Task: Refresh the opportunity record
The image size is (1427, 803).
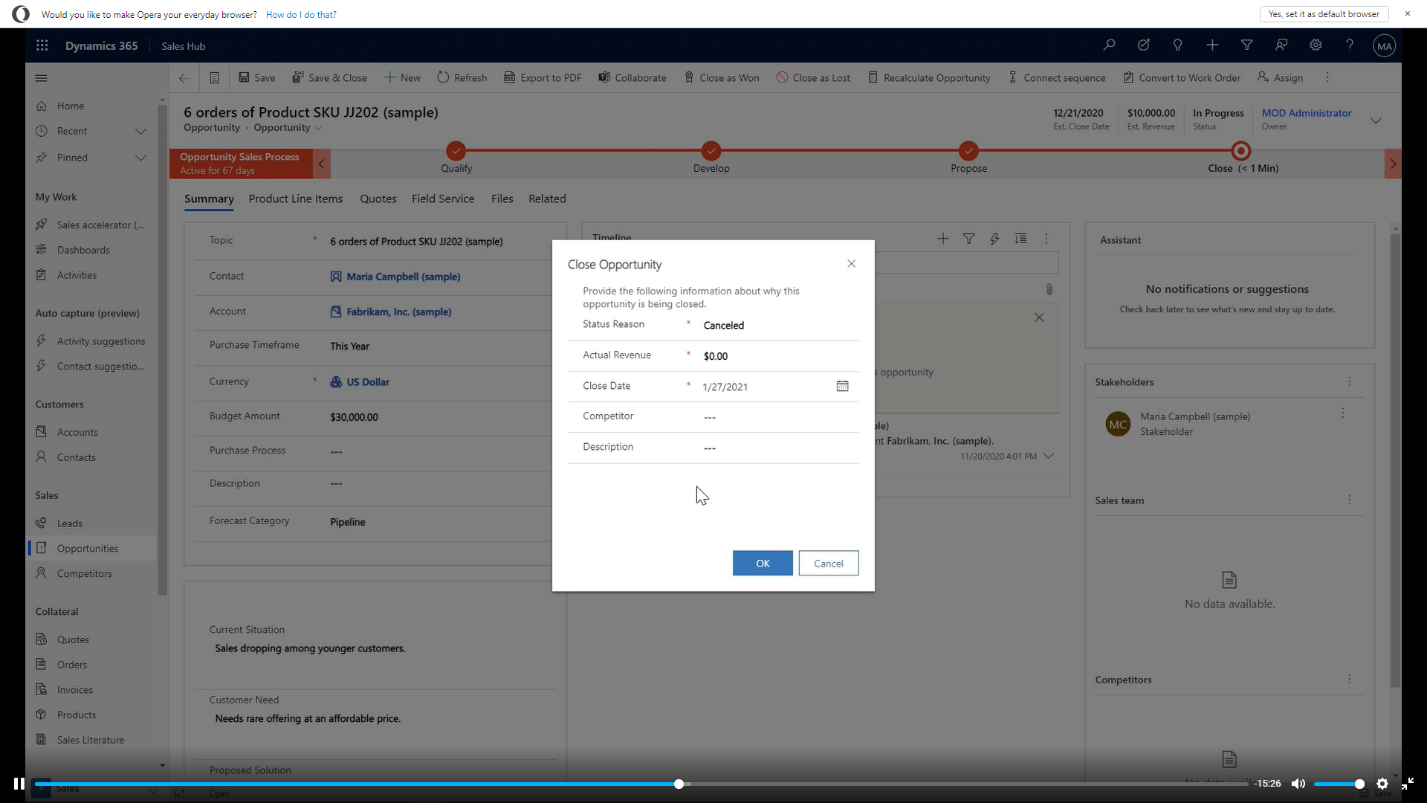Action: (x=462, y=78)
